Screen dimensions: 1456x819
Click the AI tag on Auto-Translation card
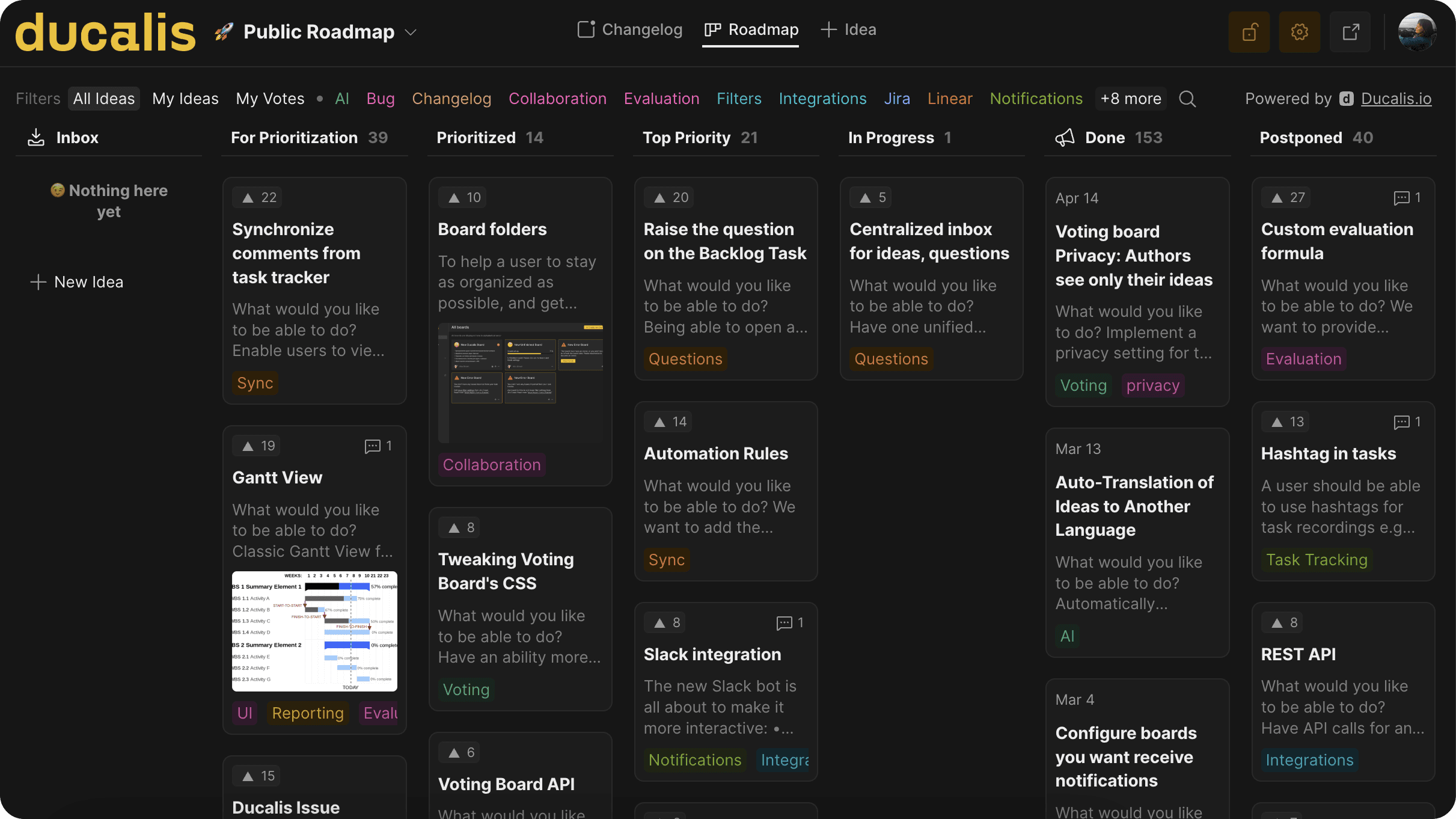click(1068, 636)
